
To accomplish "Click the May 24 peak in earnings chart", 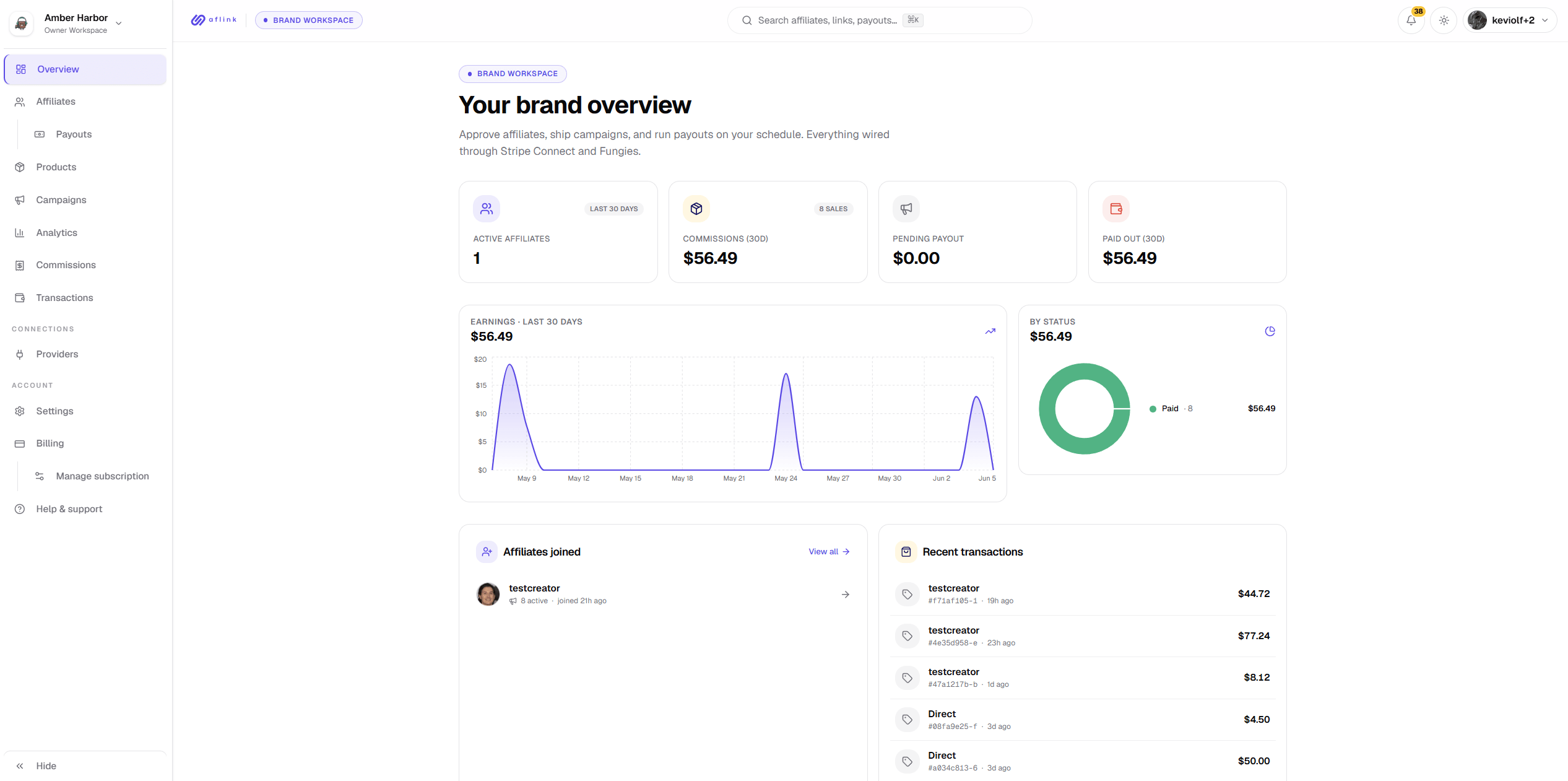I will [x=786, y=374].
